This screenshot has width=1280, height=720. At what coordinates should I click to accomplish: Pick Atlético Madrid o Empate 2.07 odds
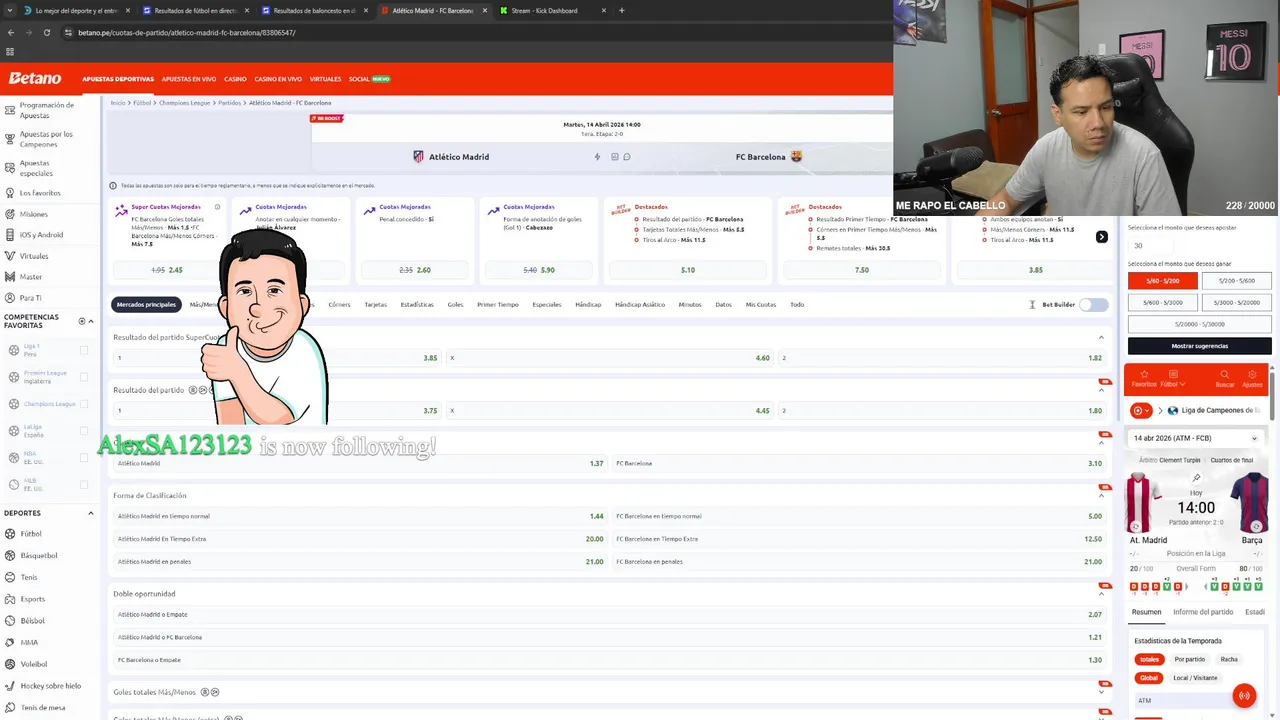pyautogui.click(x=610, y=615)
